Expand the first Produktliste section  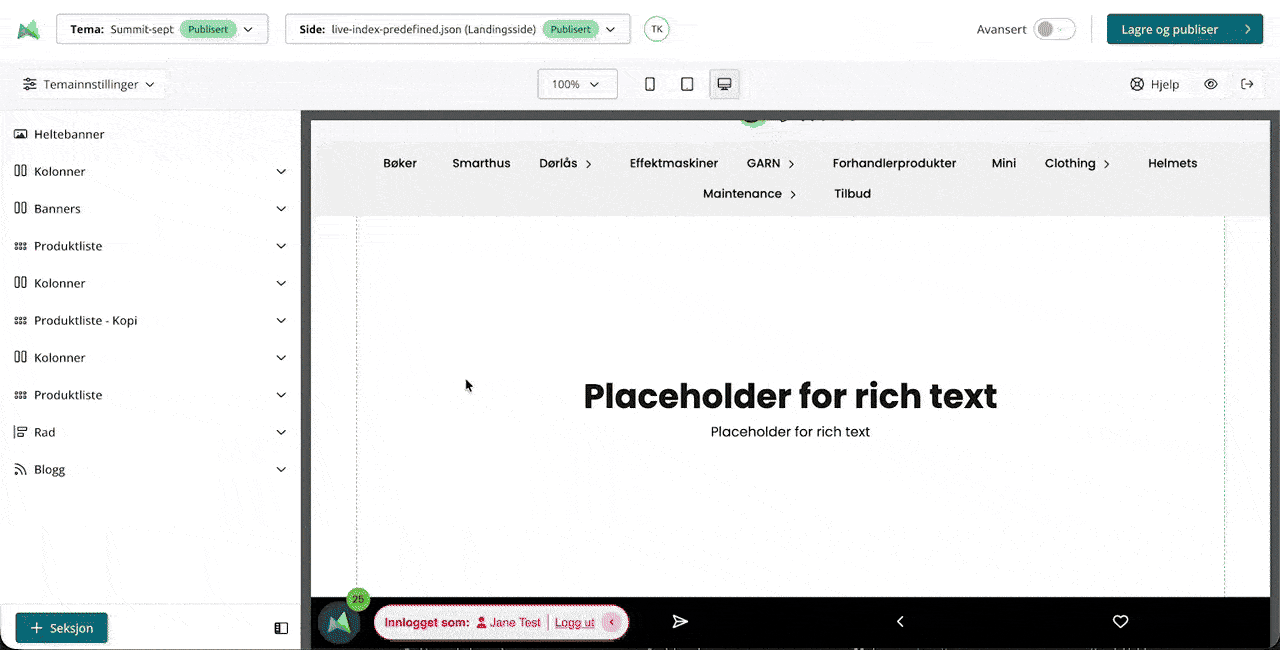(x=281, y=246)
